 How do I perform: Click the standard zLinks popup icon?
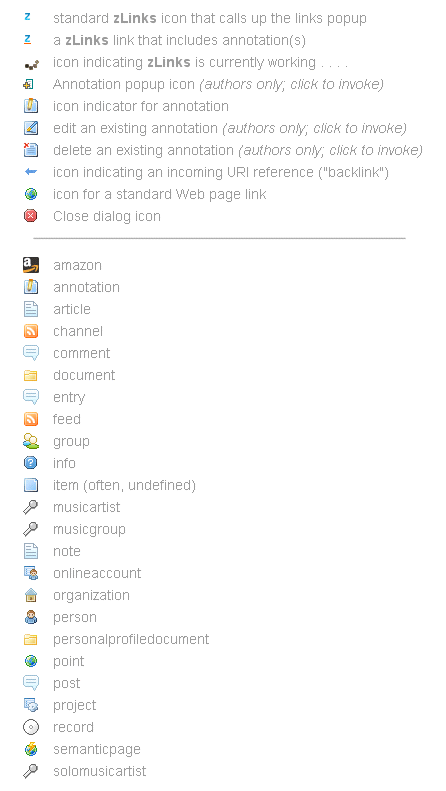click(28, 17)
